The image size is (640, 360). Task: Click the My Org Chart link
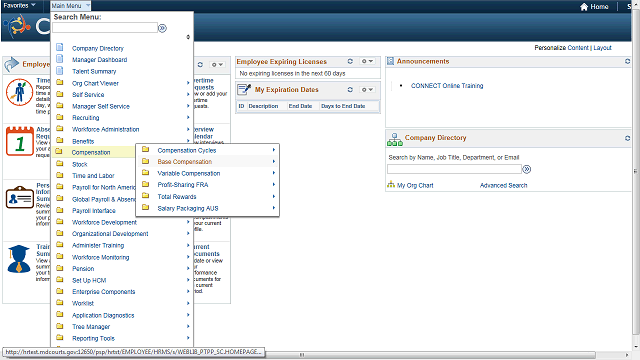tap(415, 185)
